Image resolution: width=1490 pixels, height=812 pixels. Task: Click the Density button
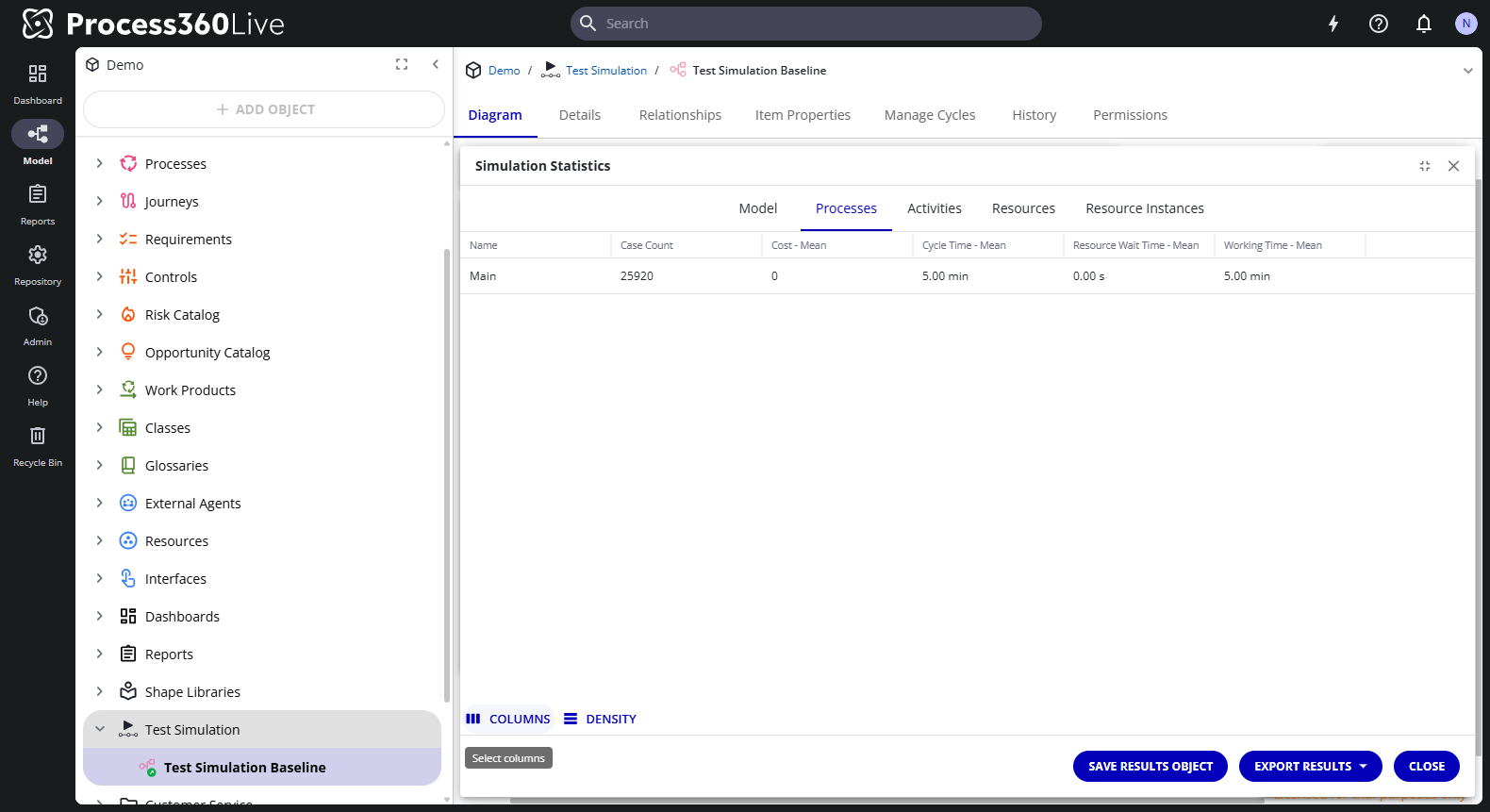point(600,719)
